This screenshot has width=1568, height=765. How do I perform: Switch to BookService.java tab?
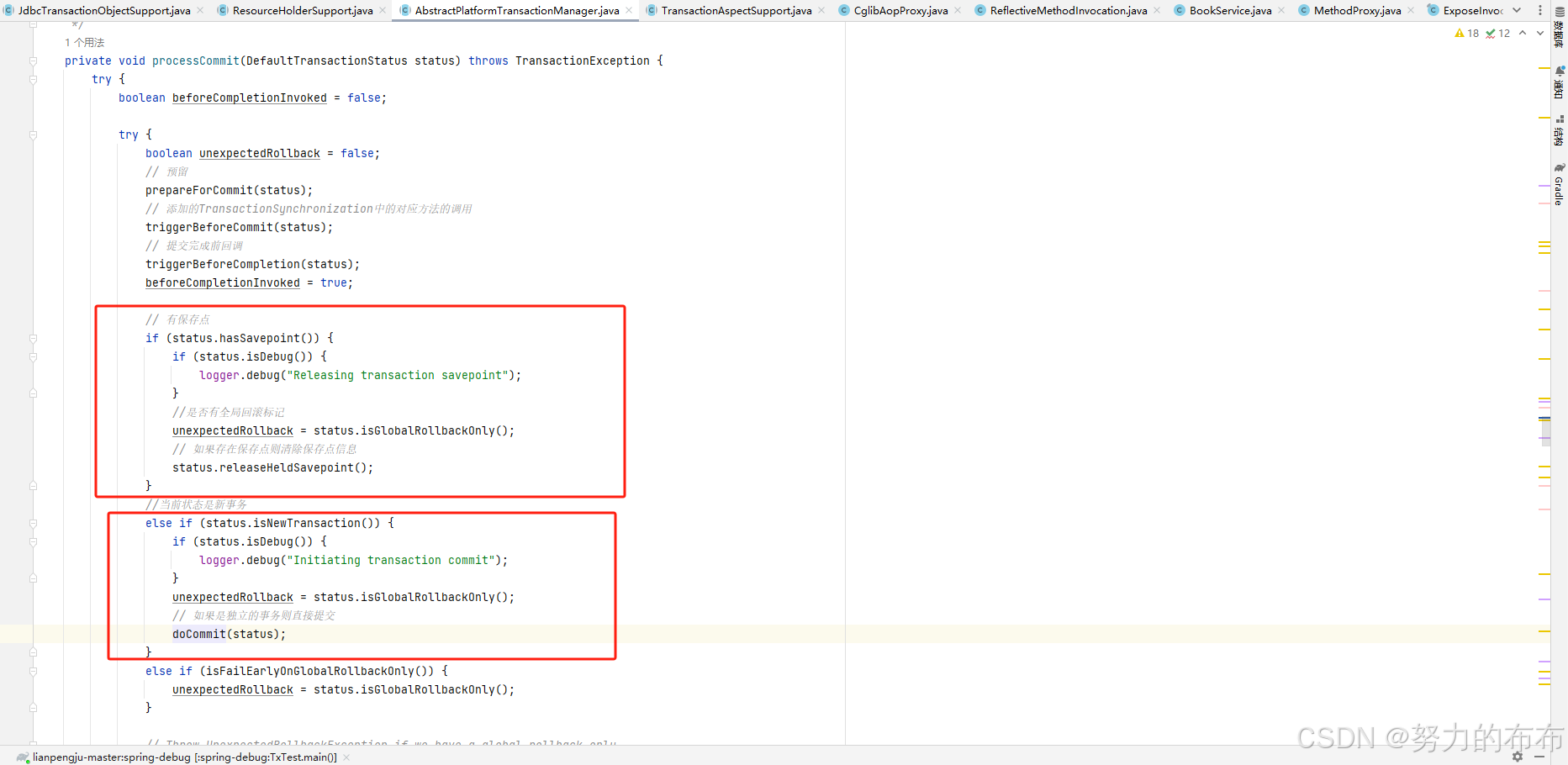click(1230, 10)
